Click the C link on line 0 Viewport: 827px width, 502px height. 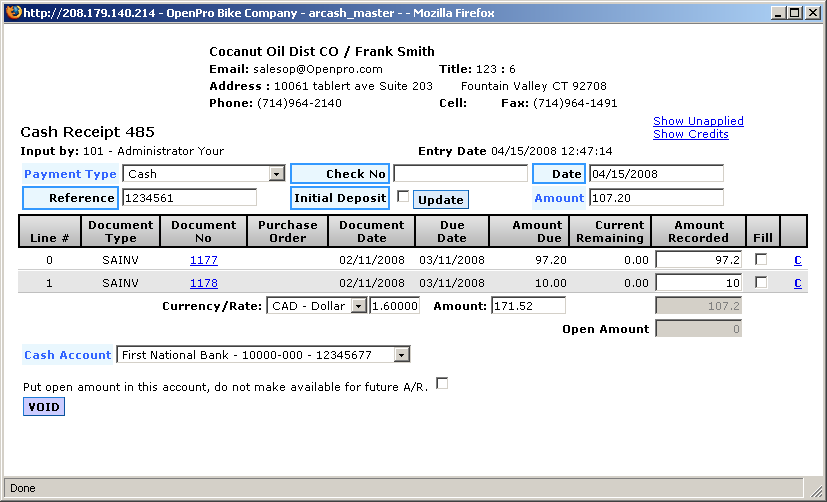pyautogui.click(x=797, y=260)
